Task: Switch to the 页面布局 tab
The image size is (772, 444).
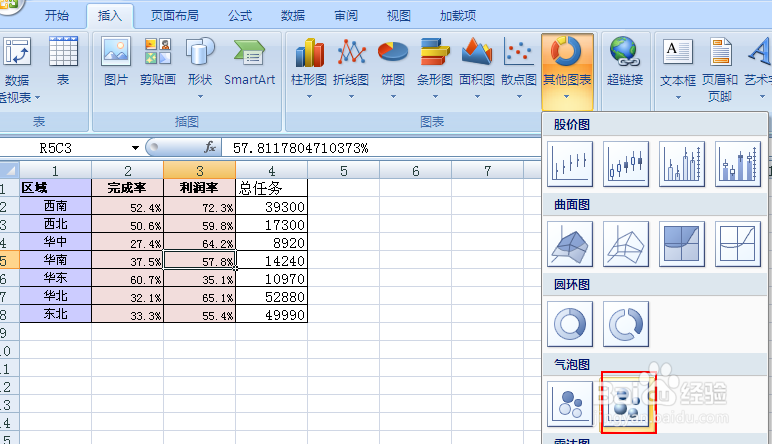Action: tap(174, 16)
